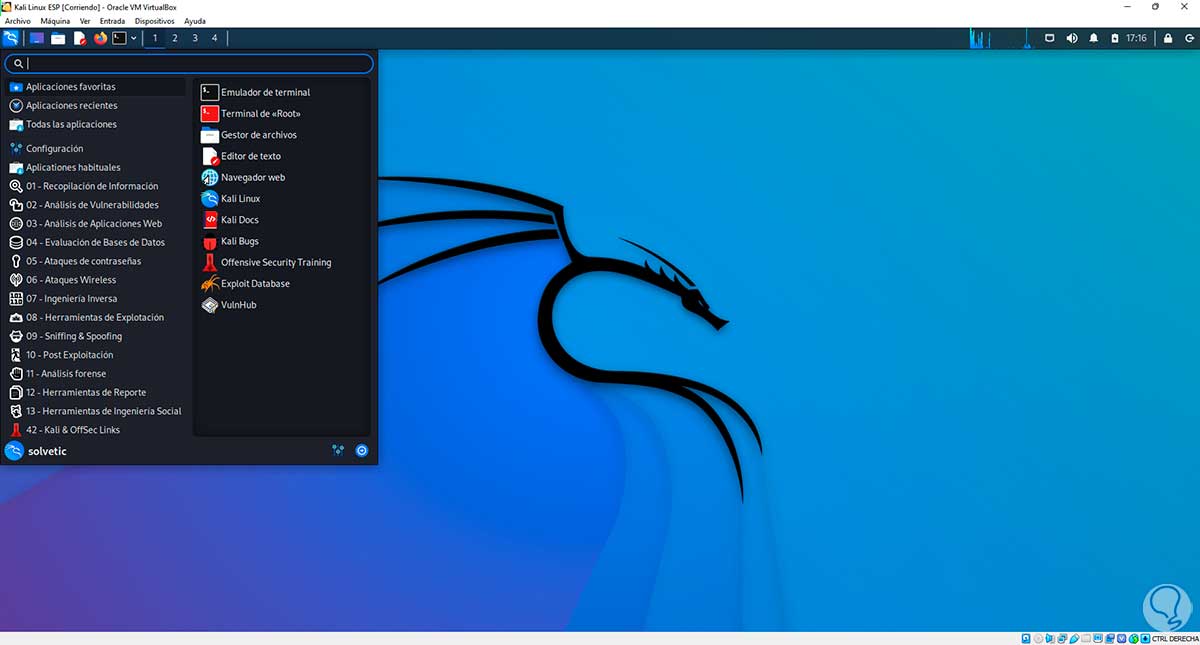
Task: Open 02 - Análisis de Vulnerabilidades
Action: click(x=96, y=205)
